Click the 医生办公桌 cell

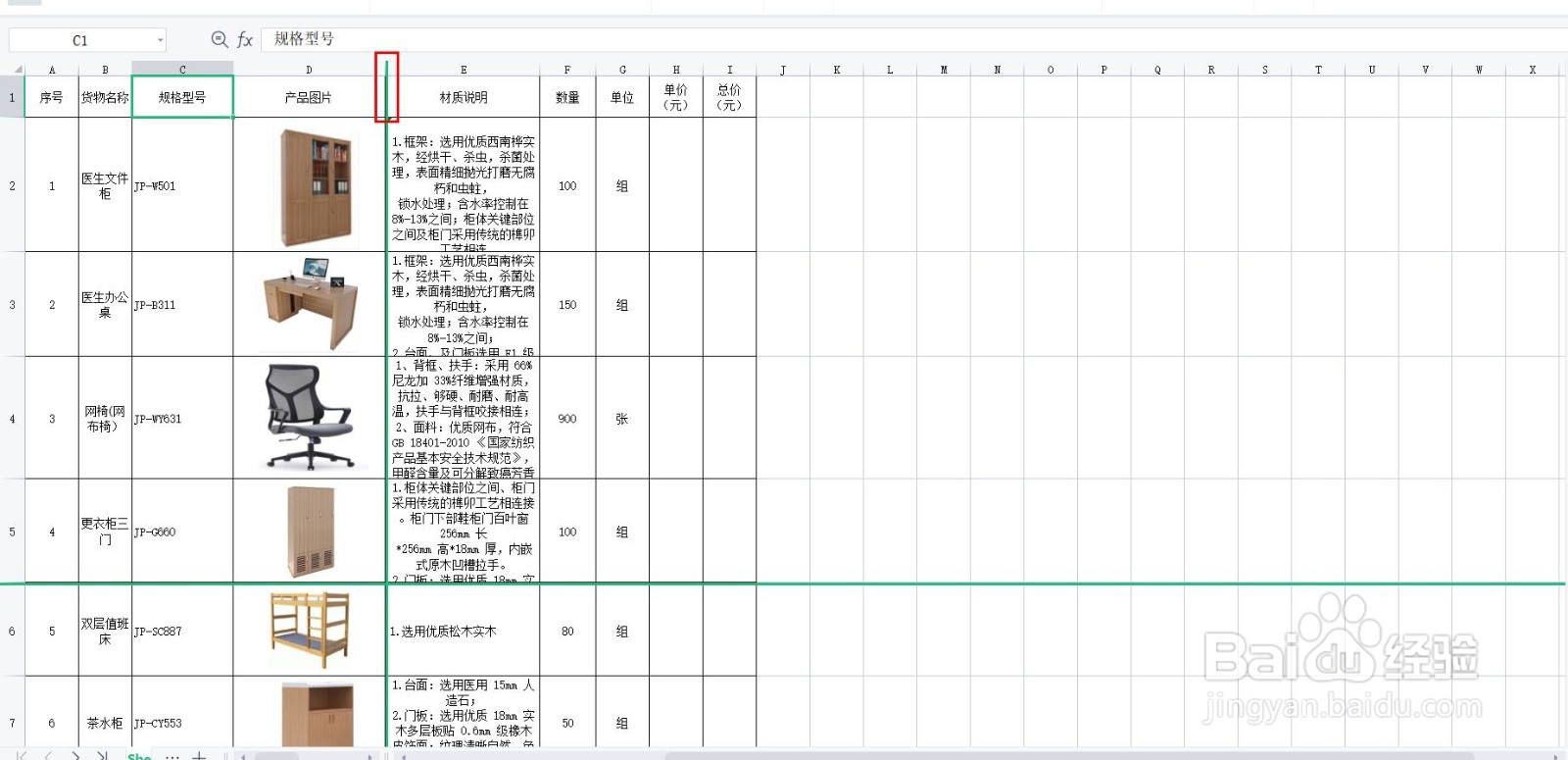[x=105, y=305]
